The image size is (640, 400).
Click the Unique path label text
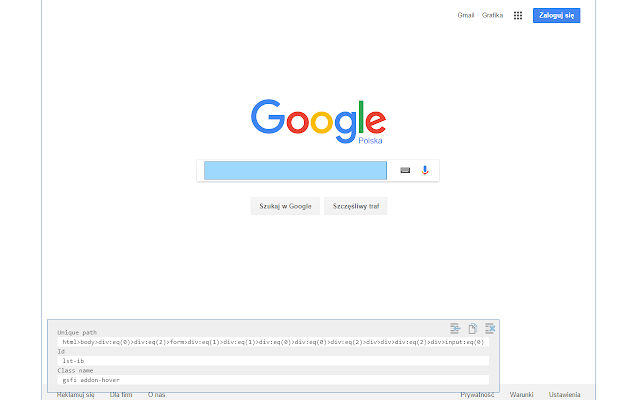click(77, 333)
